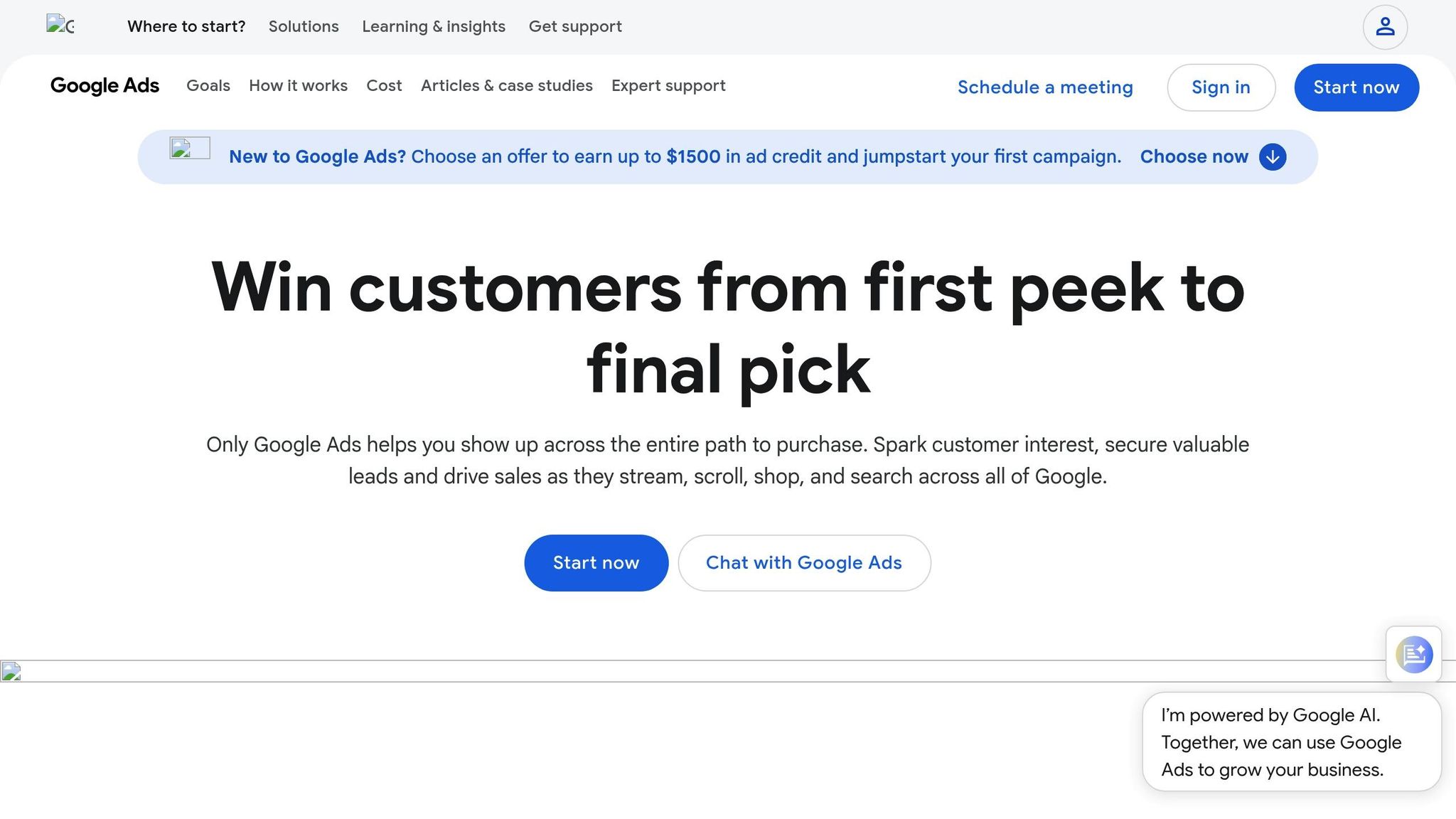Open the account profile icon

1384,26
